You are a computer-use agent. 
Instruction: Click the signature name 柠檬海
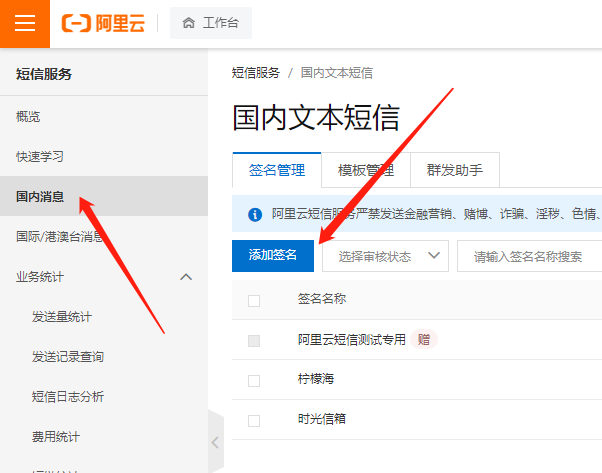(x=316, y=379)
